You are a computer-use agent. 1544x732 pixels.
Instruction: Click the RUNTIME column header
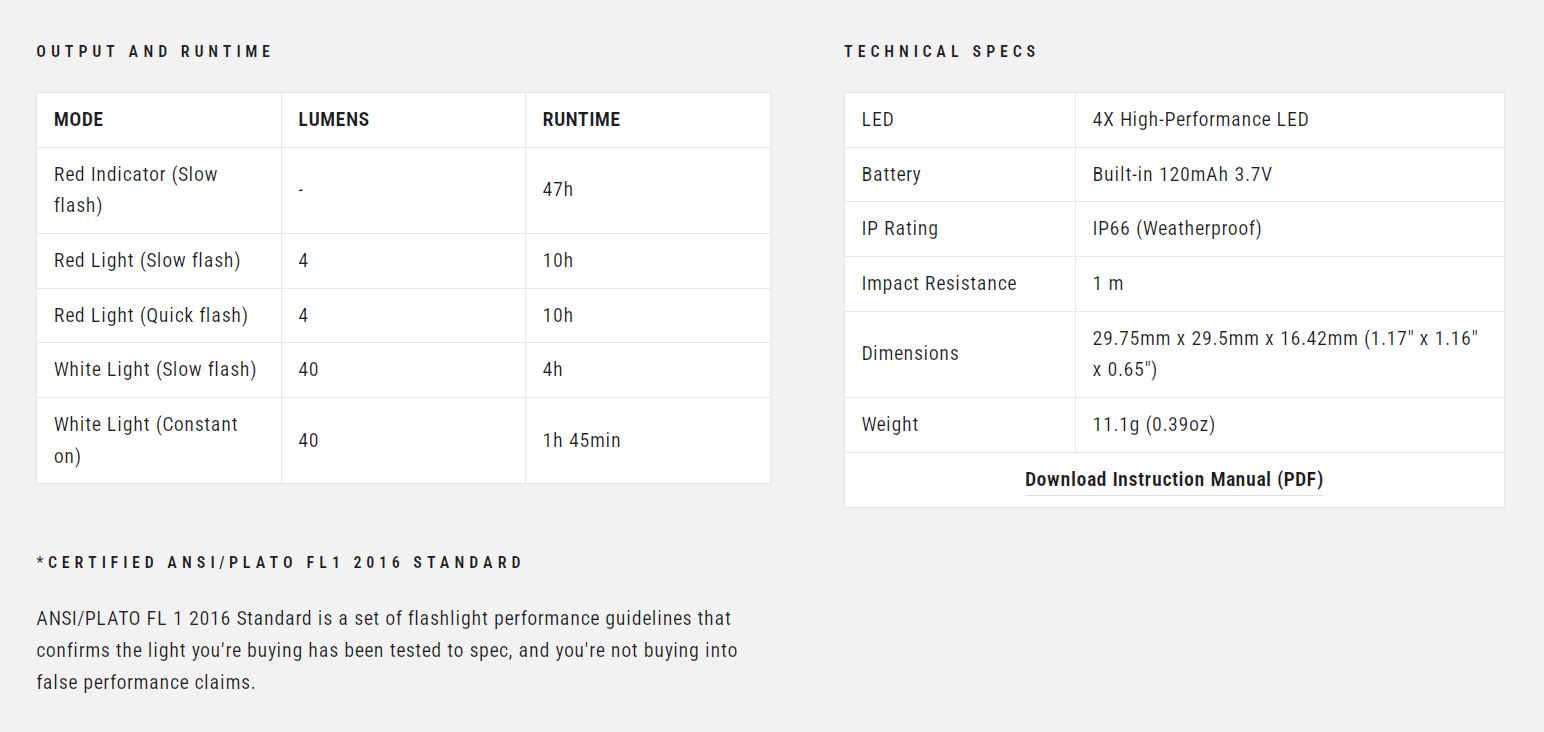[581, 120]
